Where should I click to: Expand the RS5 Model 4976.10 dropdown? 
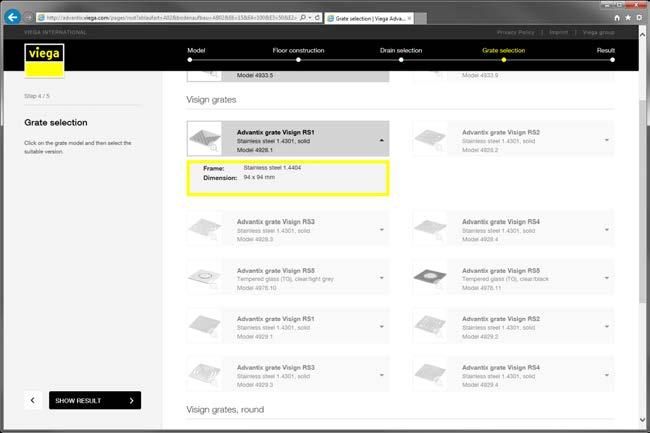pos(381,278)
